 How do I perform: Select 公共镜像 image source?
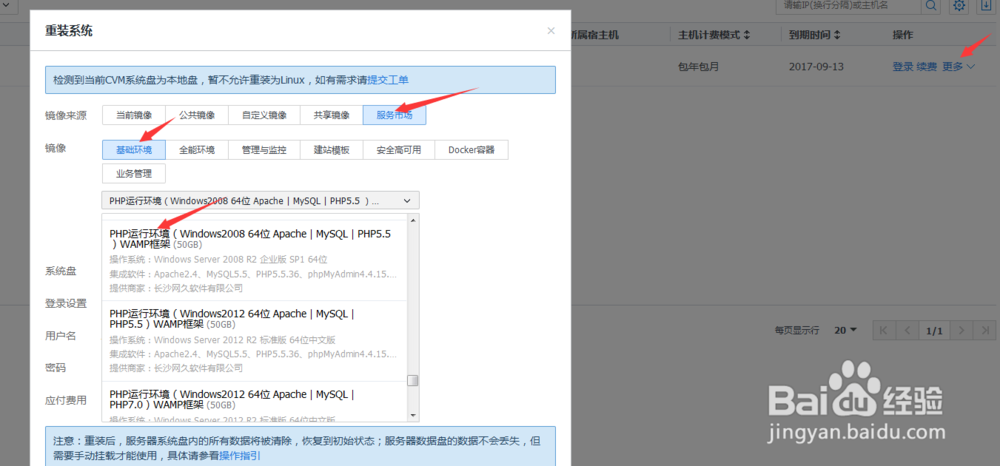197,115
